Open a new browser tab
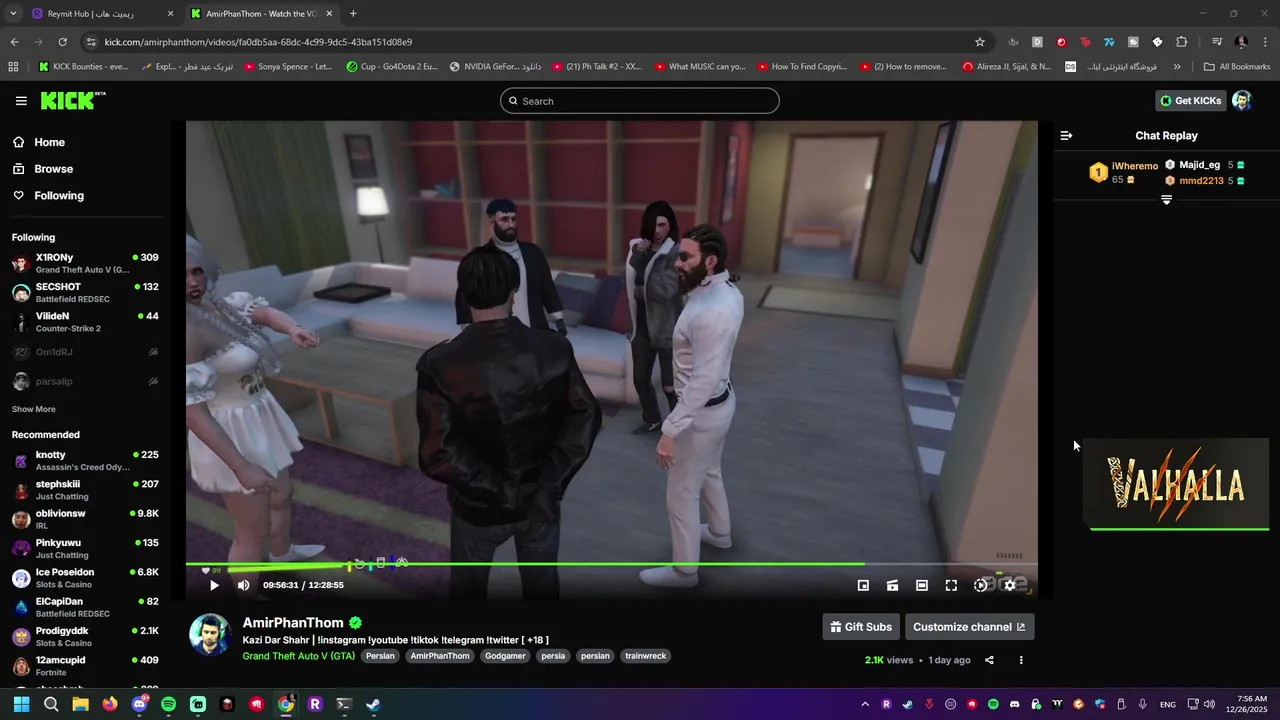 [x=353, y=14]
